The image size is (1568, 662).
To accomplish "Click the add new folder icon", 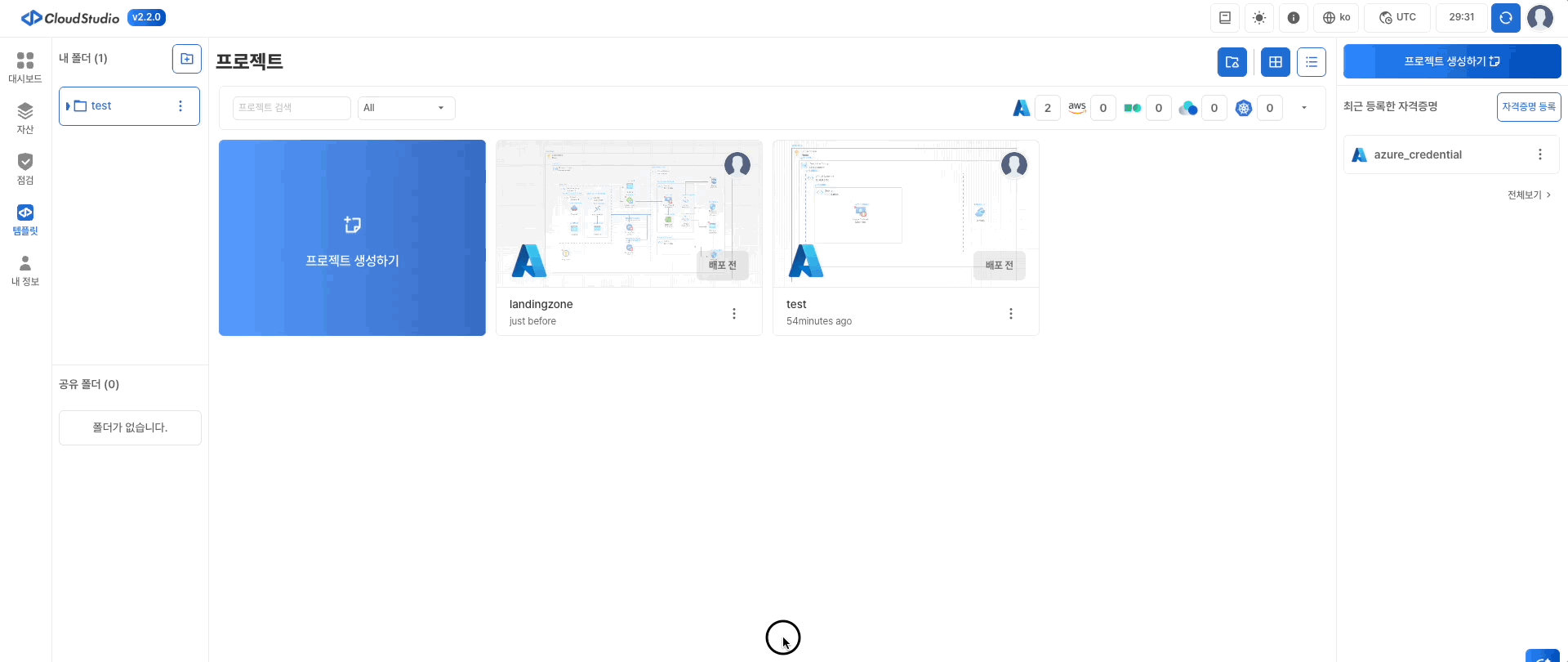I will coord(187,59).
